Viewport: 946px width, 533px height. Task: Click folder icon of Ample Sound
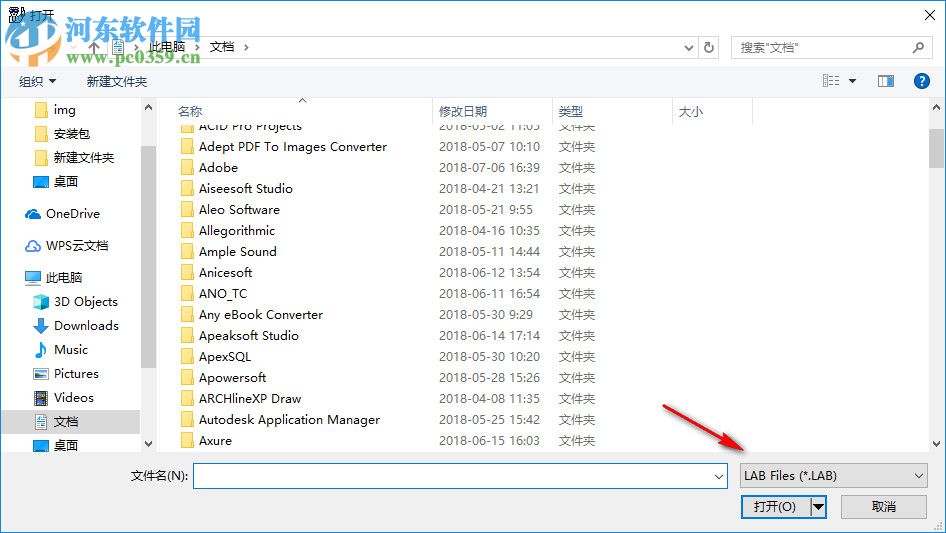(x=187, y=252)
